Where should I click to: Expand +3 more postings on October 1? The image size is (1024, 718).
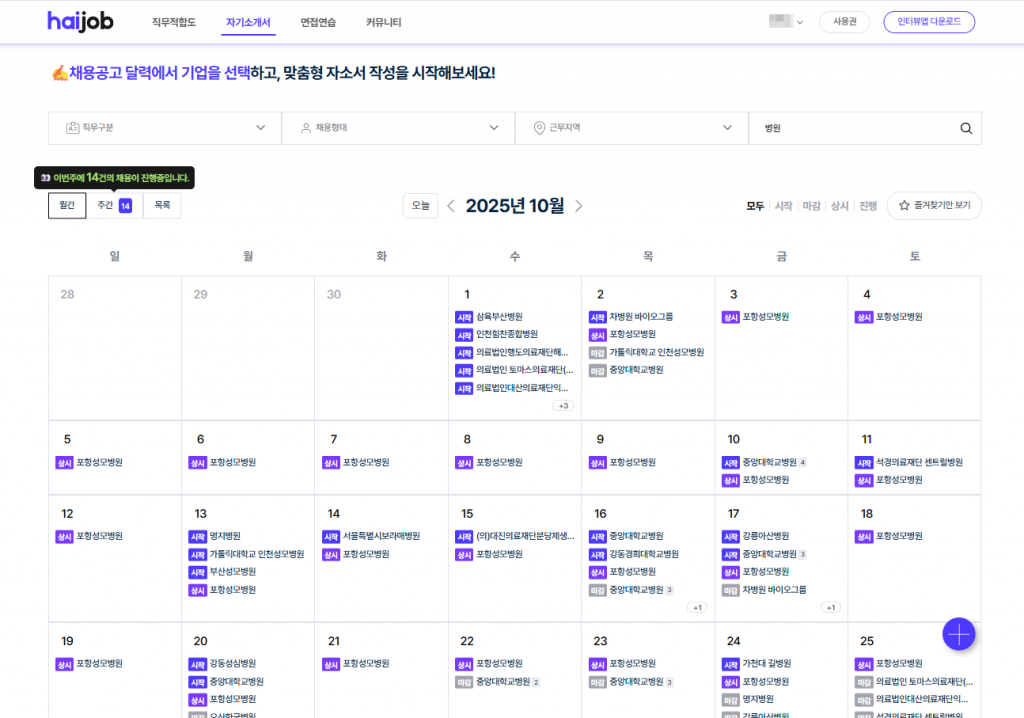click(563, 406)
